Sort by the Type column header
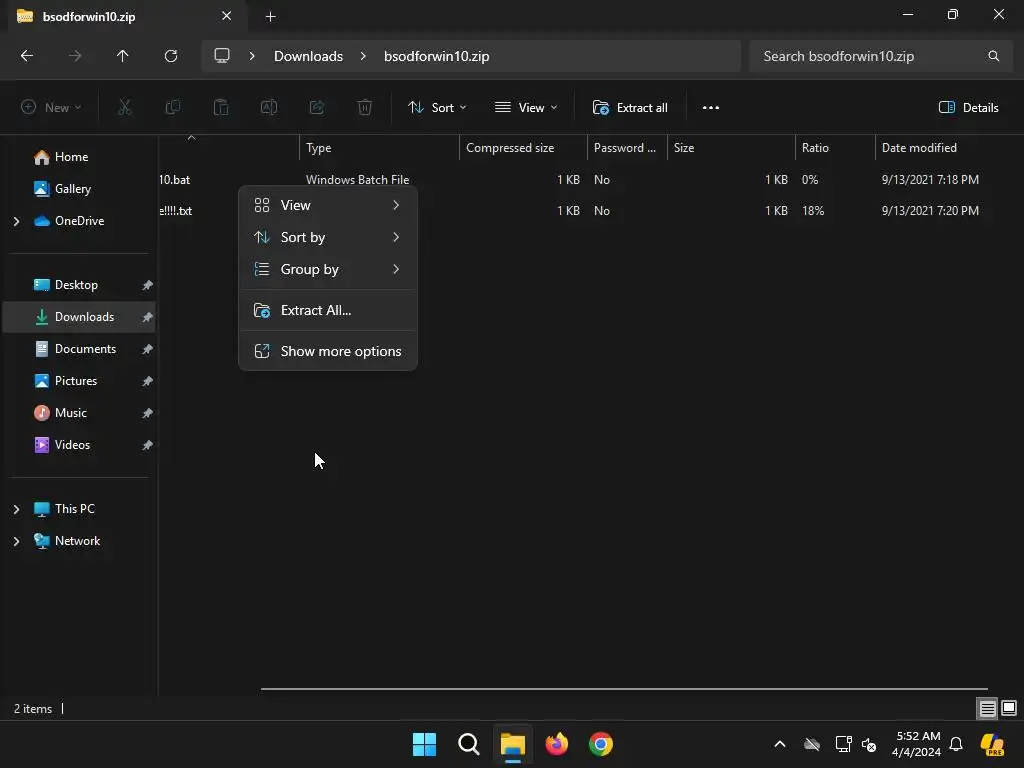 click(x=379, y=148)
